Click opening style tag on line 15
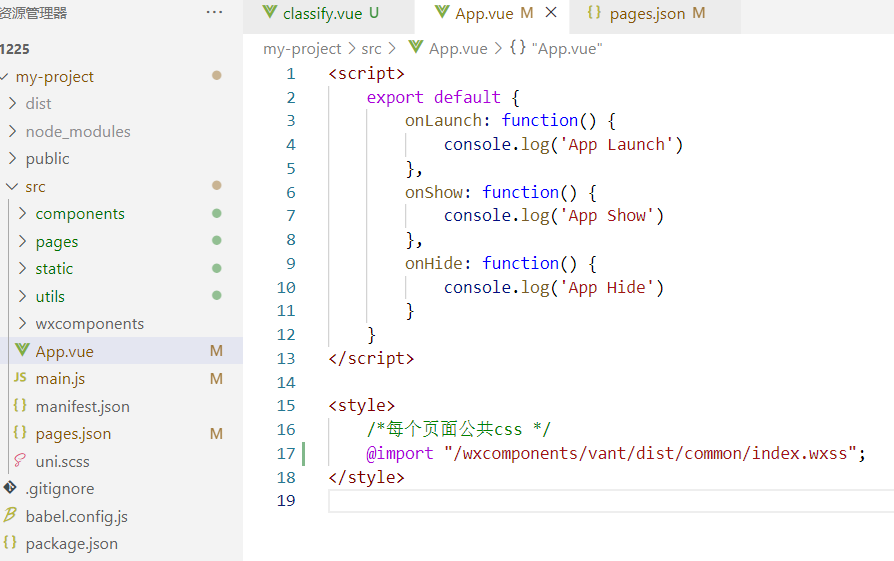 coord(361,405)
